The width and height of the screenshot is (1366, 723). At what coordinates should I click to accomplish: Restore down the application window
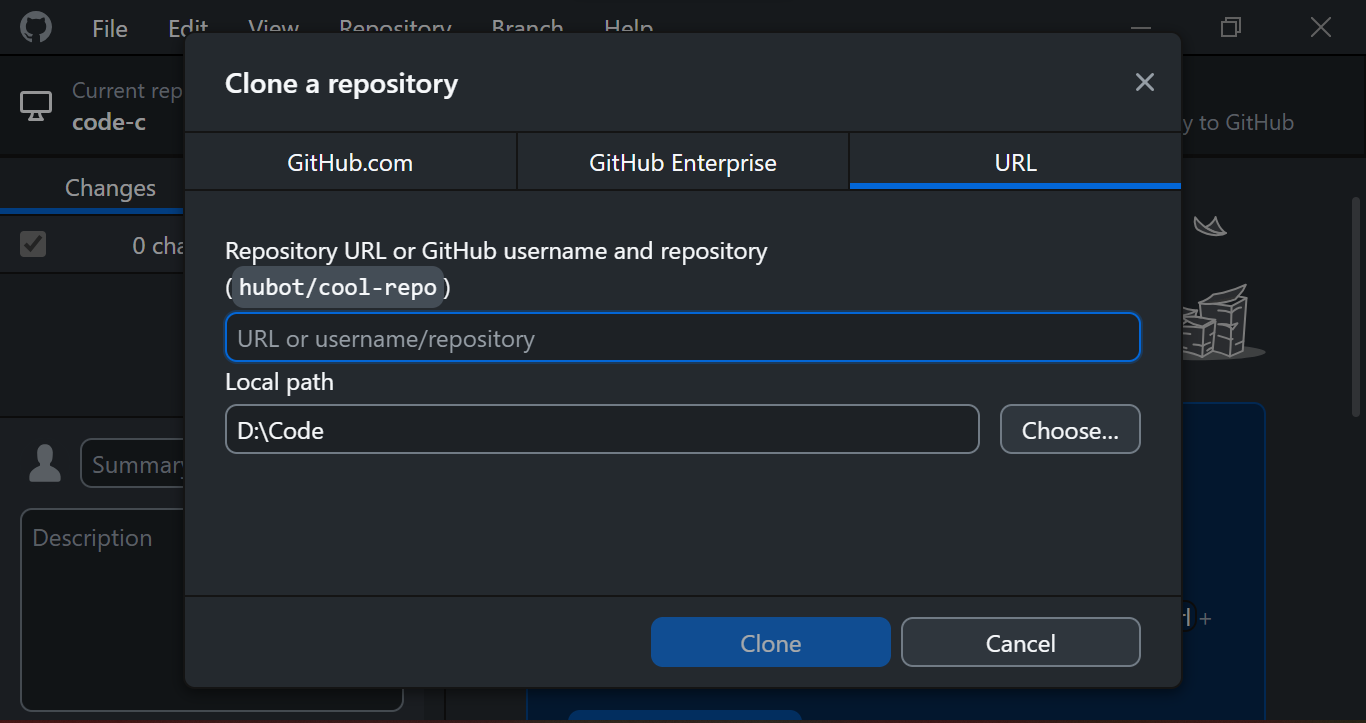(1231, 27)
